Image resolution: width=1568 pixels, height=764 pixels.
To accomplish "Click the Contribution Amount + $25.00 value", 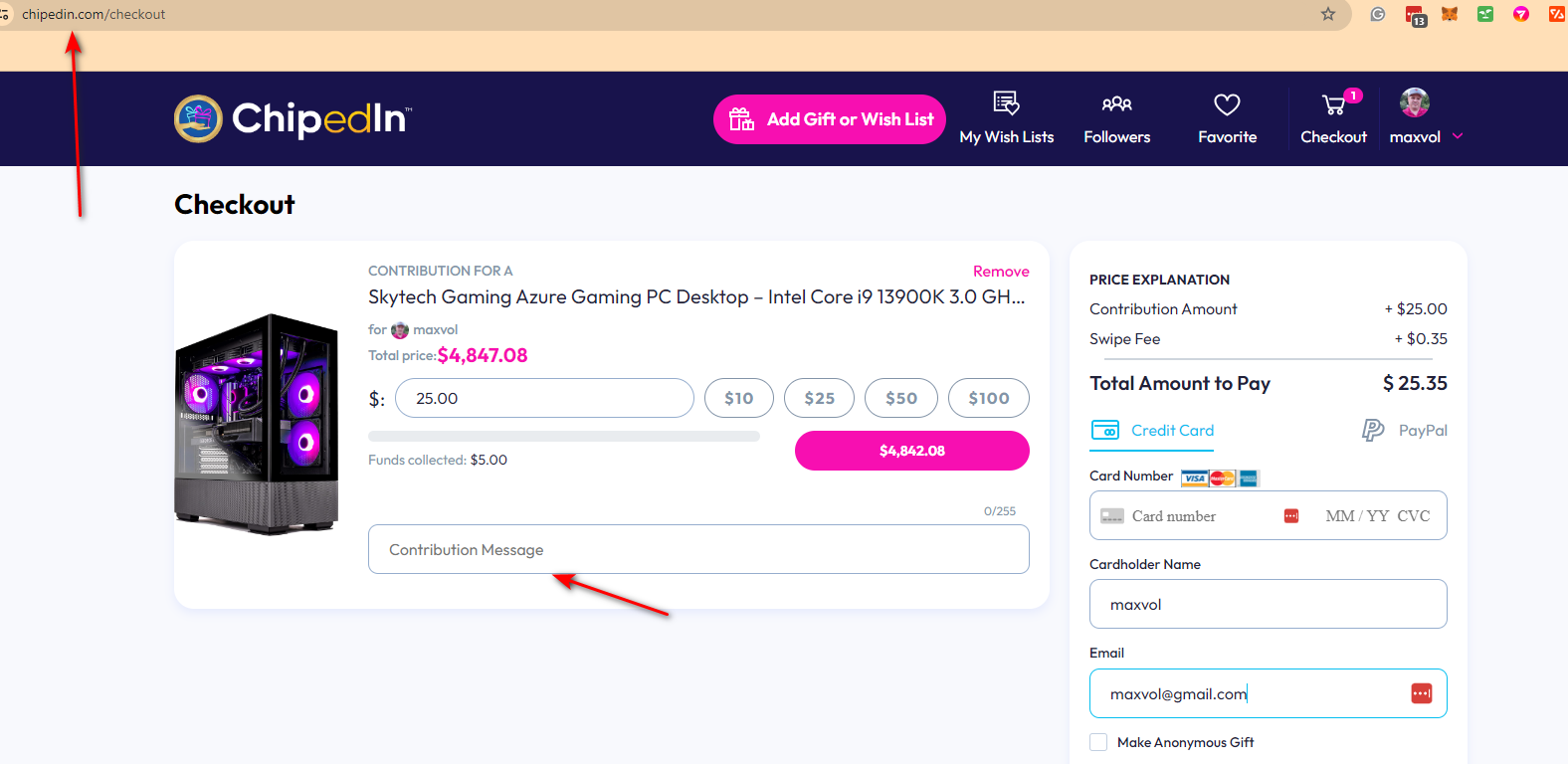I will [x=1416, y=309].
